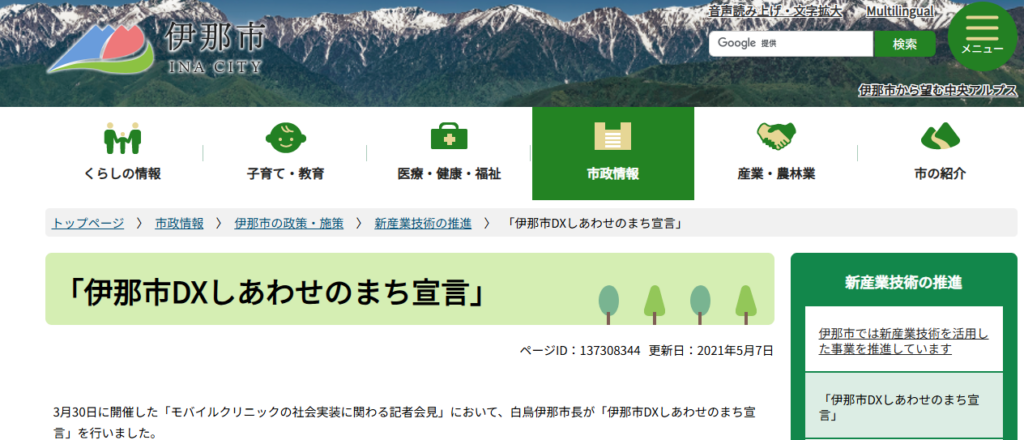Go to トップページ breadcrumb
Screen dimensions: 1024x440
(88, 223)
